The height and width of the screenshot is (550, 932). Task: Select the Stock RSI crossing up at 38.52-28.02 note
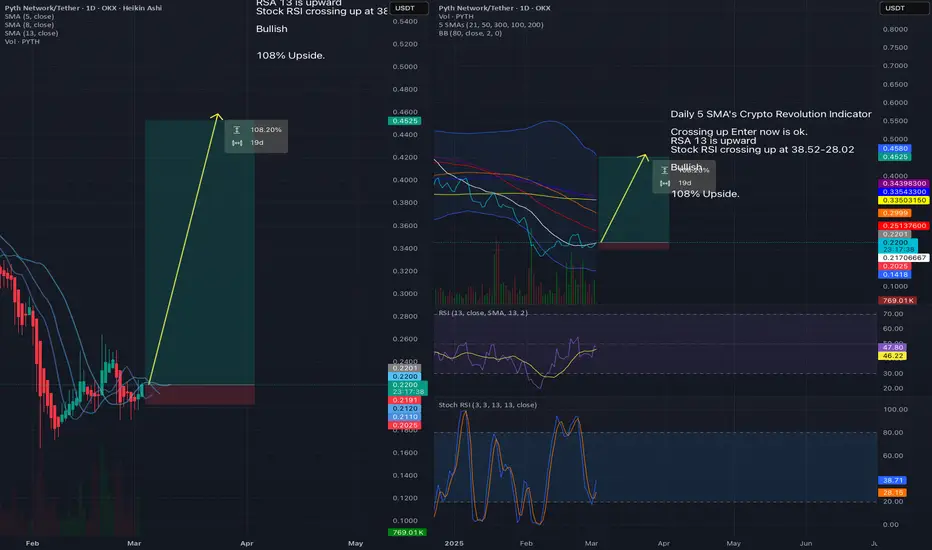tap(762, 150)
